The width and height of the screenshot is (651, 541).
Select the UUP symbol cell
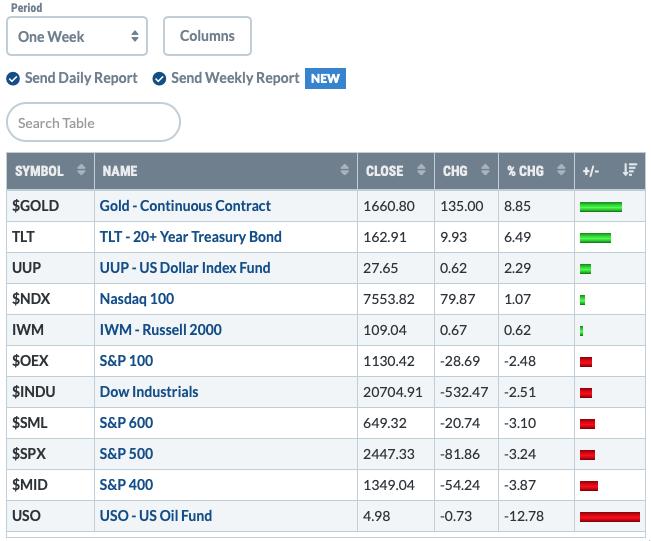(51, 268)
